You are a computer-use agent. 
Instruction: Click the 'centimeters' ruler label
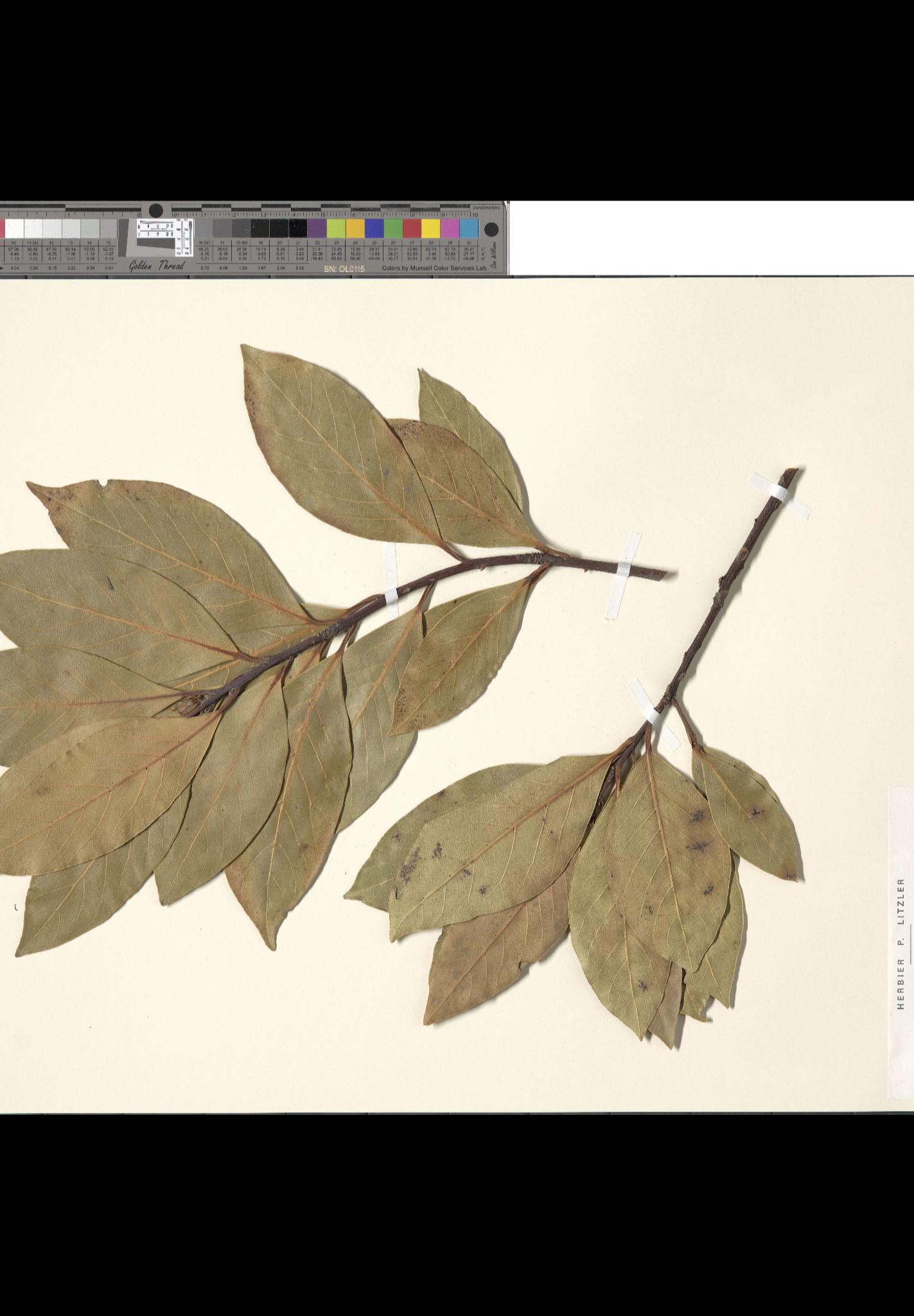(486, 208)
